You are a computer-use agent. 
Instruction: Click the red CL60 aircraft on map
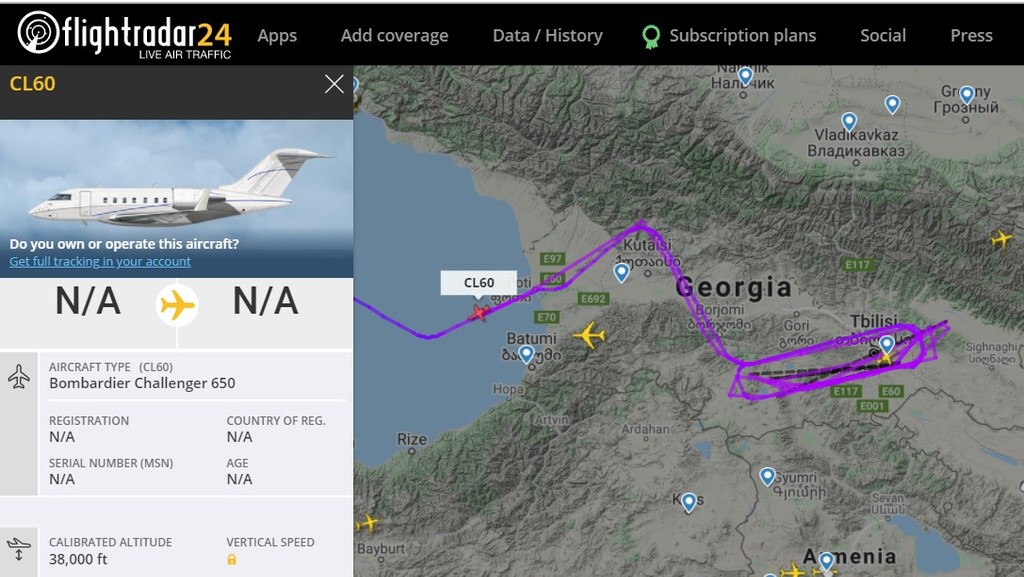pos(479,314)
